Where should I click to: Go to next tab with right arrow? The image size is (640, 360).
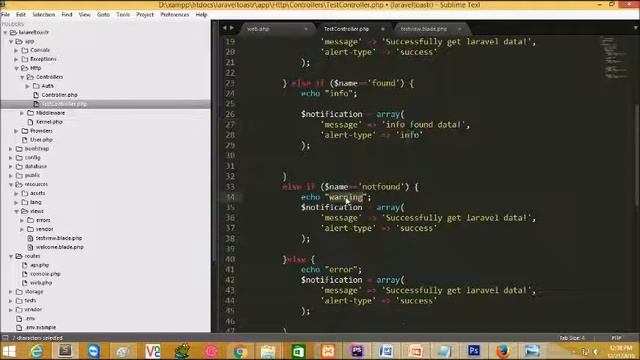point(232,28)
